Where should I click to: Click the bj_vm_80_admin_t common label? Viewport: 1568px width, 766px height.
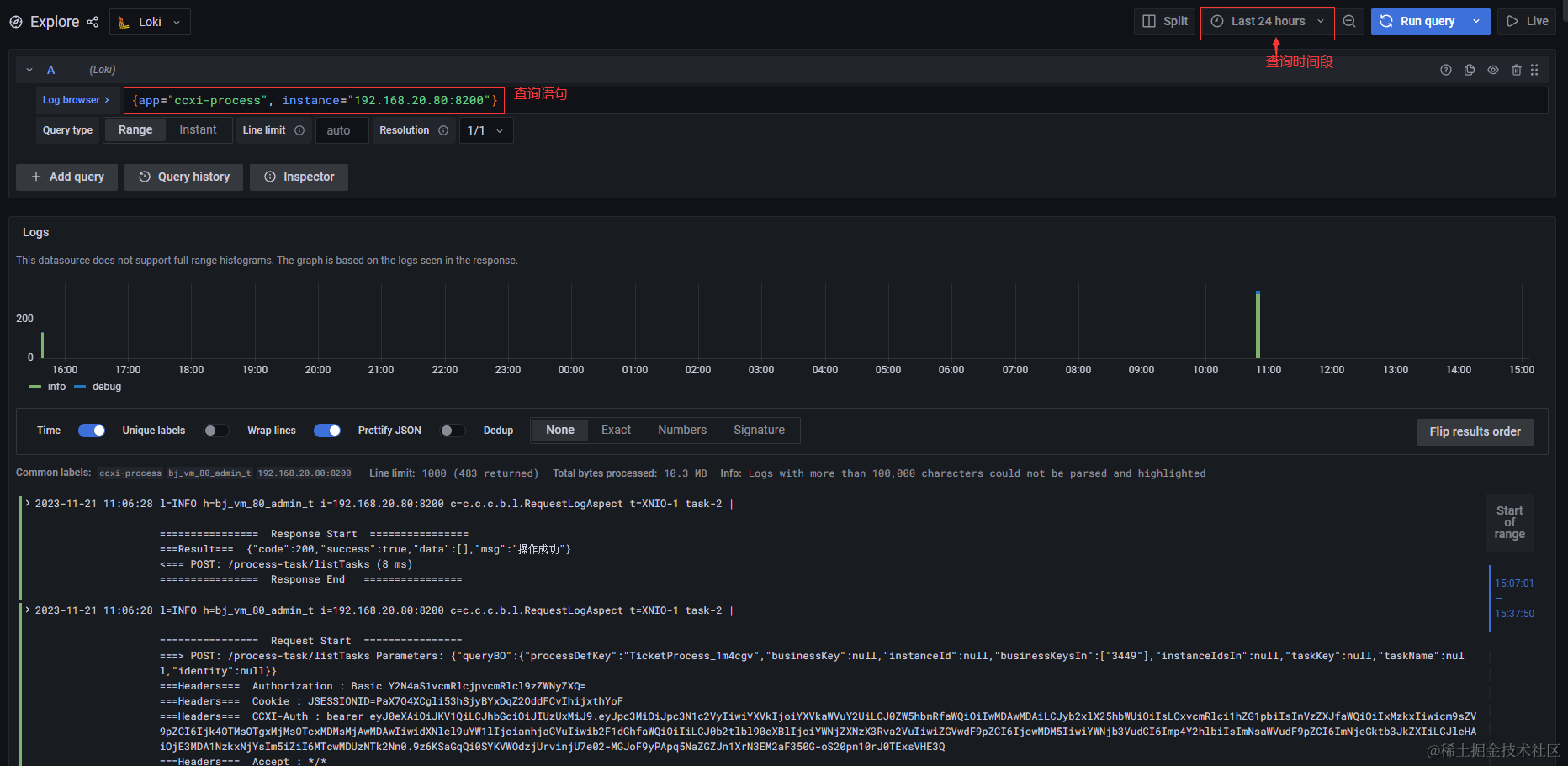(x=209, y=473)
